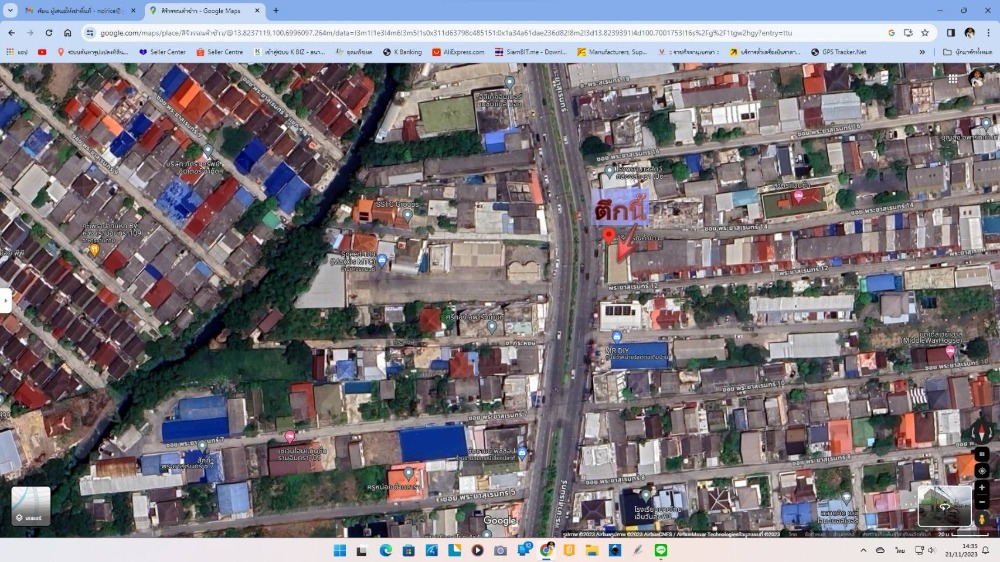The width and height of the screenshot is (1000, 562).
Task: Zoom out the map with minus
Action: [x=982, y=503]
